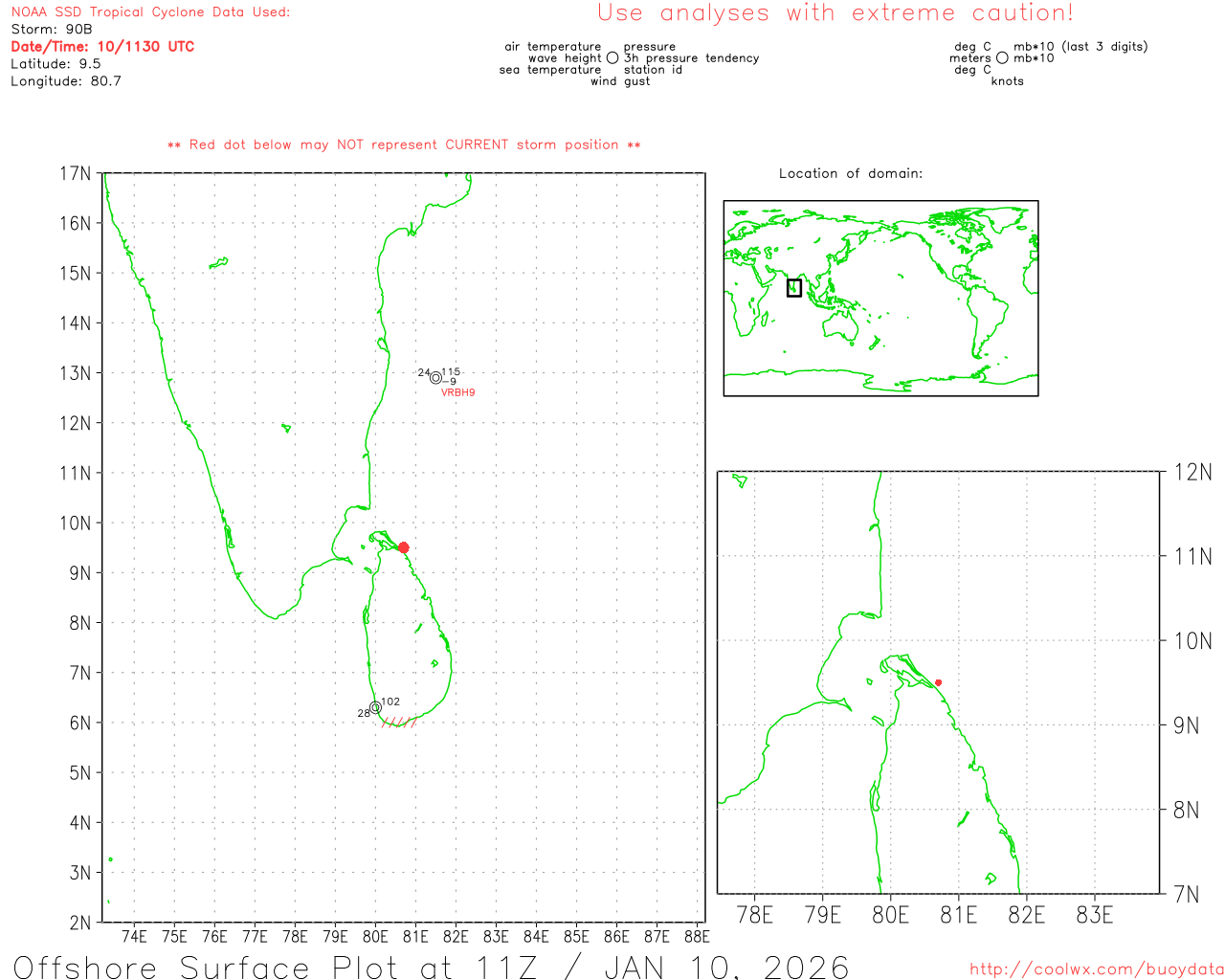1225x980 pixels.
Task: Click the 'Location of domain:' caption
Action: click(x=850, y=173)
